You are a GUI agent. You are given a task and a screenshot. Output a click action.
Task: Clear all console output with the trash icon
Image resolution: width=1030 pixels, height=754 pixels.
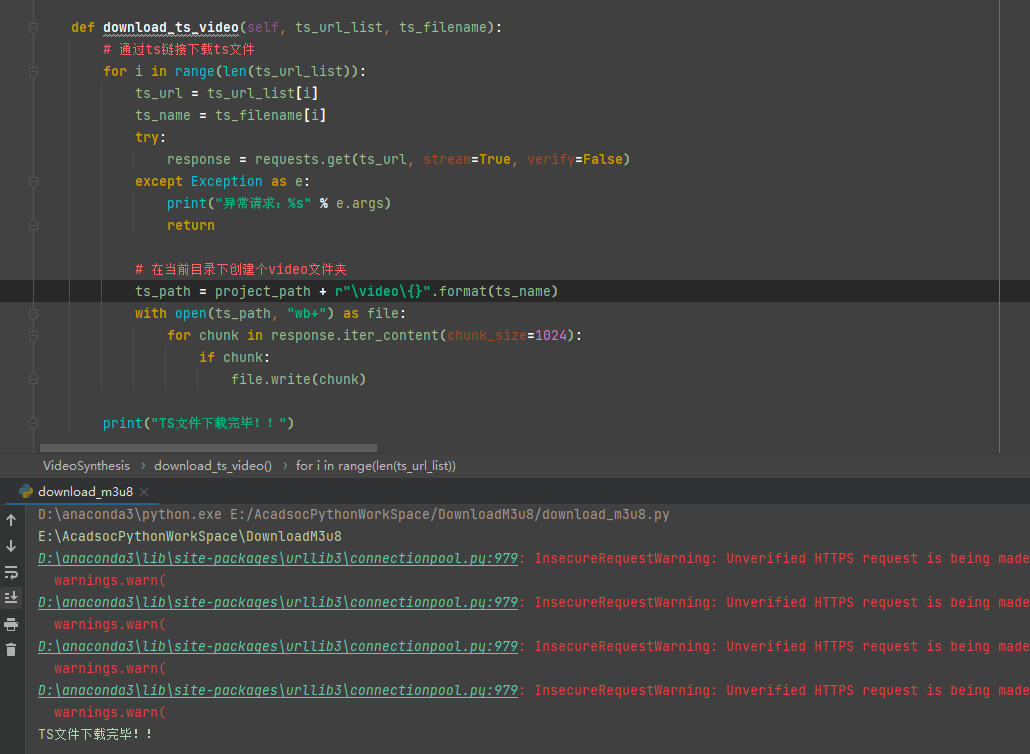coord(12,649)
